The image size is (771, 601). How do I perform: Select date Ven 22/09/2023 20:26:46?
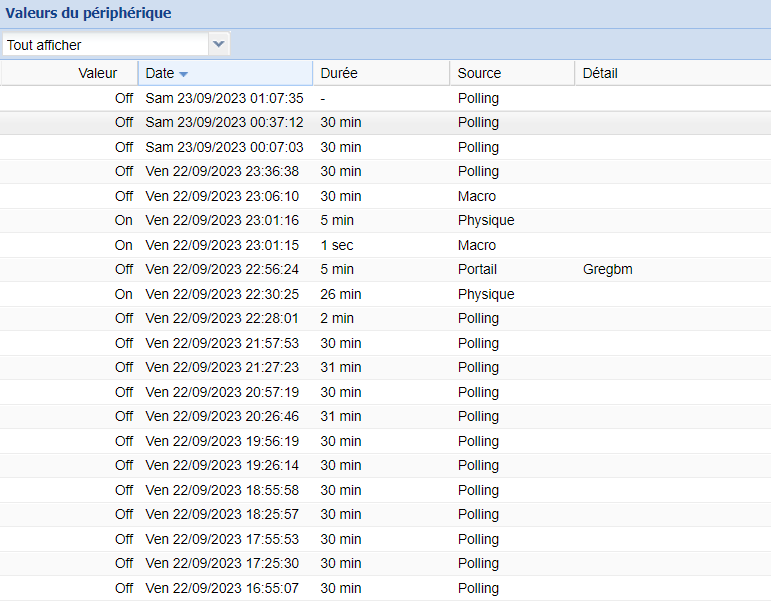point(222,416)
